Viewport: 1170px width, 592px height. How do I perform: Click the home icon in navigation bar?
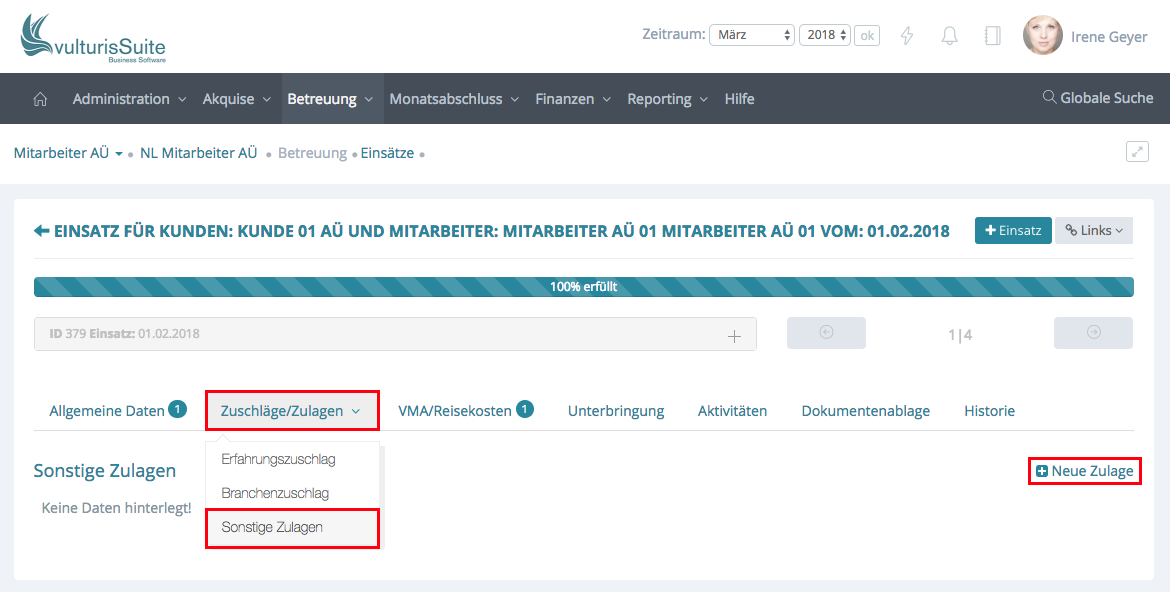(x=41, y=99)
